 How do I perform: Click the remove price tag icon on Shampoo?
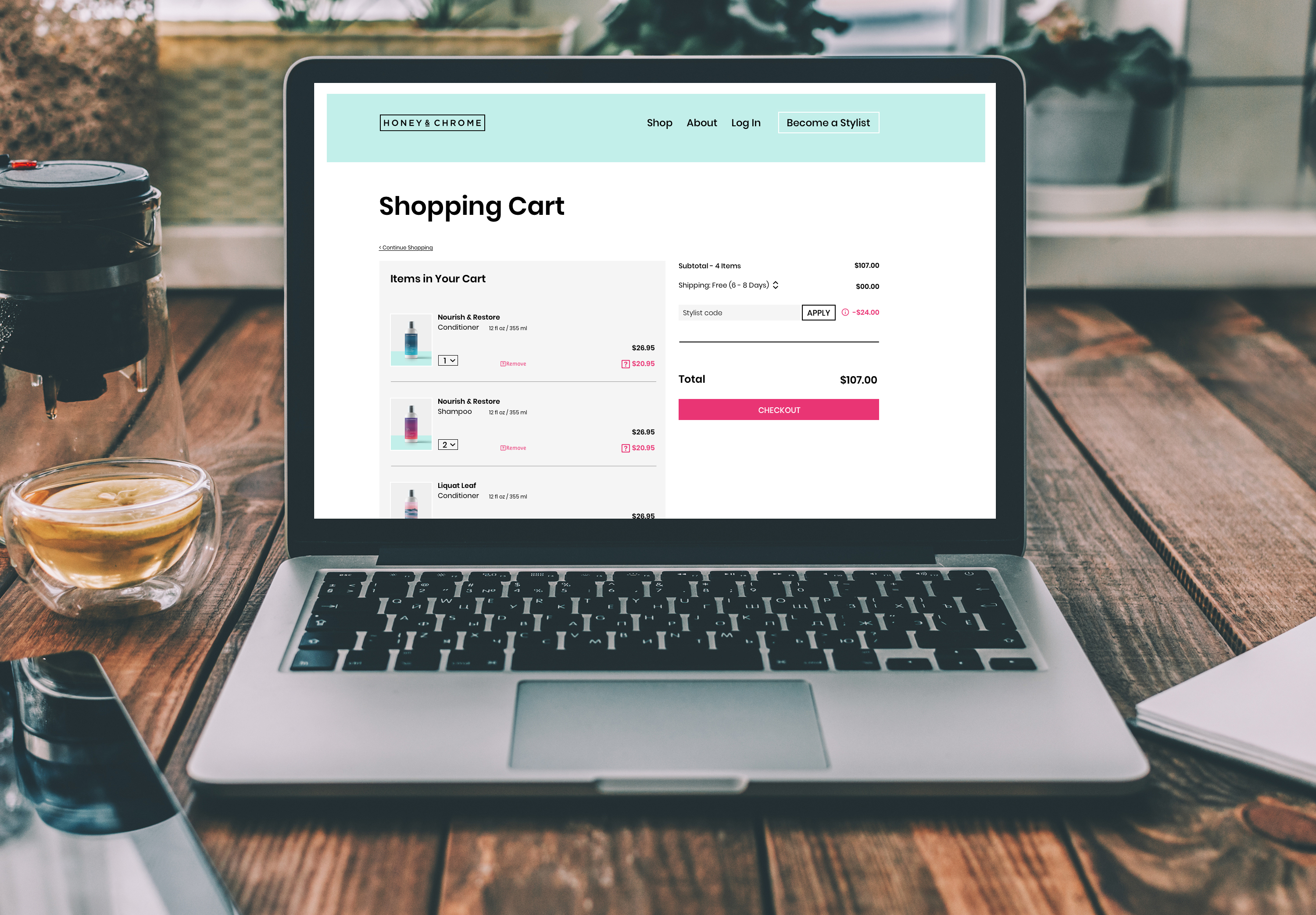tap(623, 448)
